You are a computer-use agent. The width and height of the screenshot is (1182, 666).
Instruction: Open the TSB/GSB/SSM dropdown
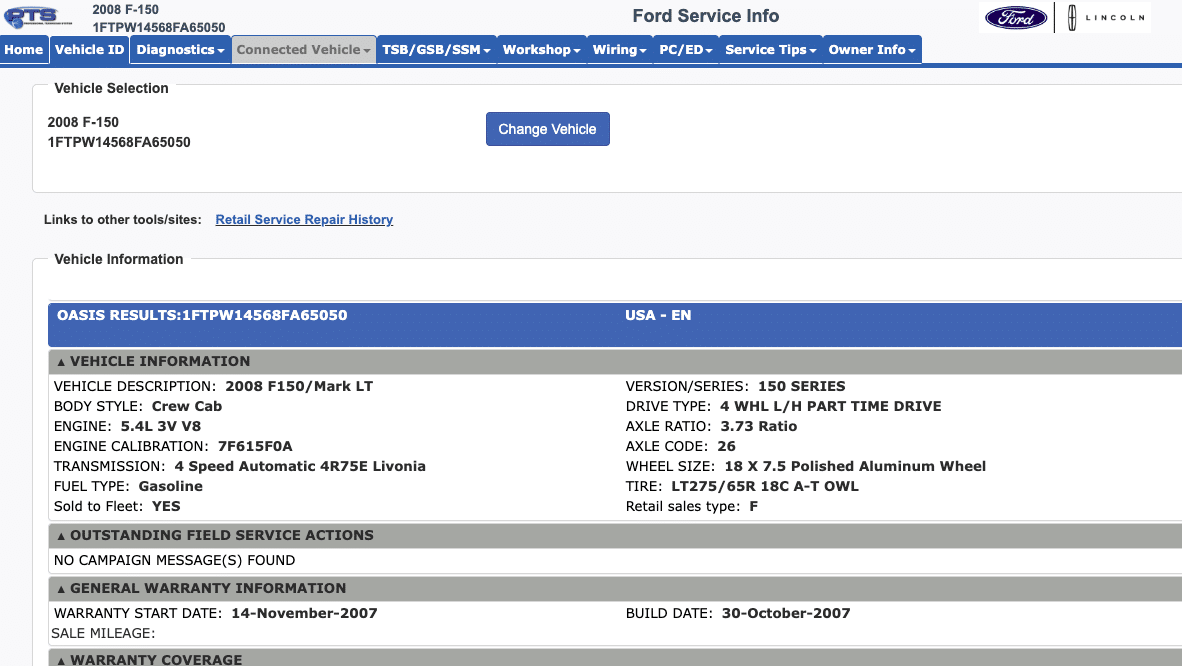(x=436, y=49)
